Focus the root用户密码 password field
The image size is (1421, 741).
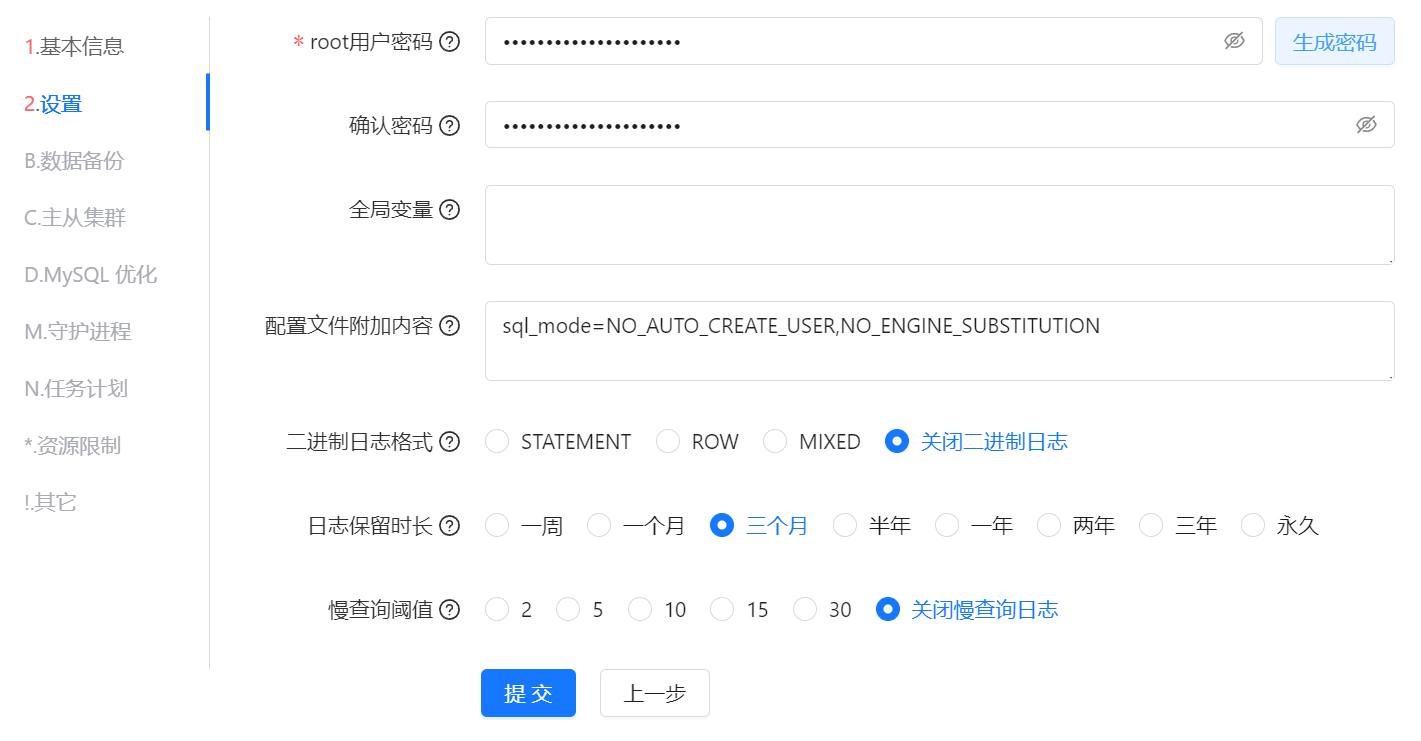(x=873, y=41)
